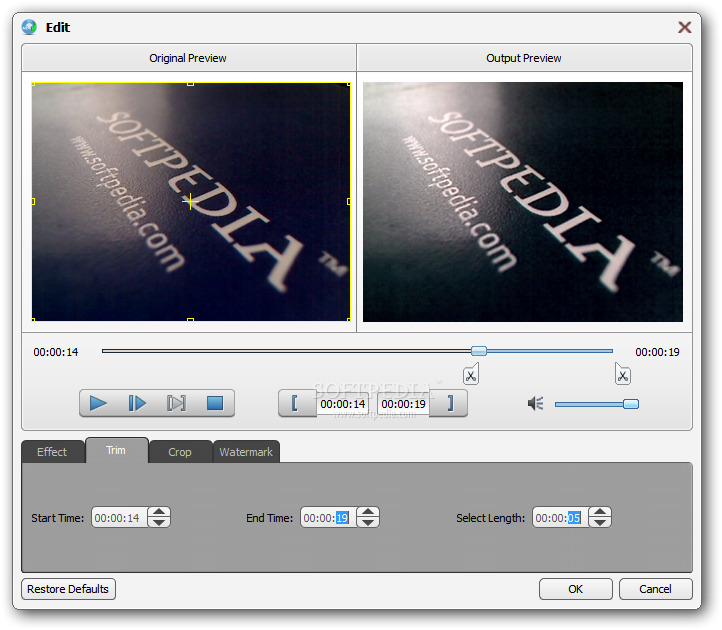Click the trim start 00:00:14 box beside bracket
This screenshot has height=630, width=722.
click(x=343, y=404)
